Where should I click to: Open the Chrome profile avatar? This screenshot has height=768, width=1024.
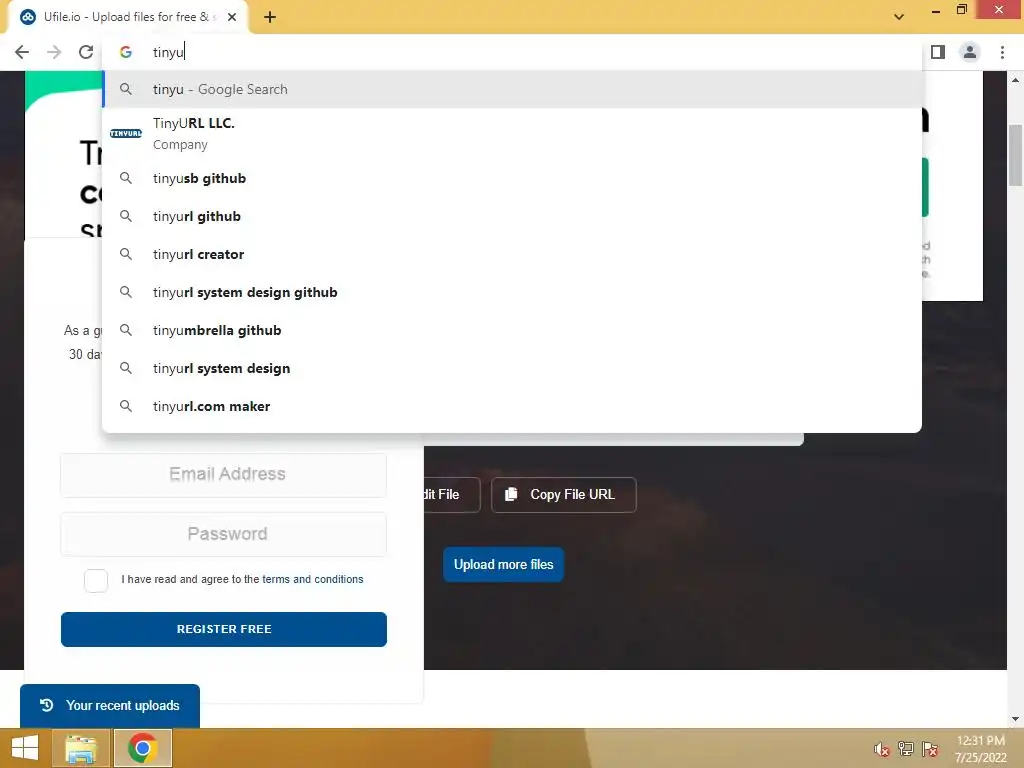coord(970,52)
